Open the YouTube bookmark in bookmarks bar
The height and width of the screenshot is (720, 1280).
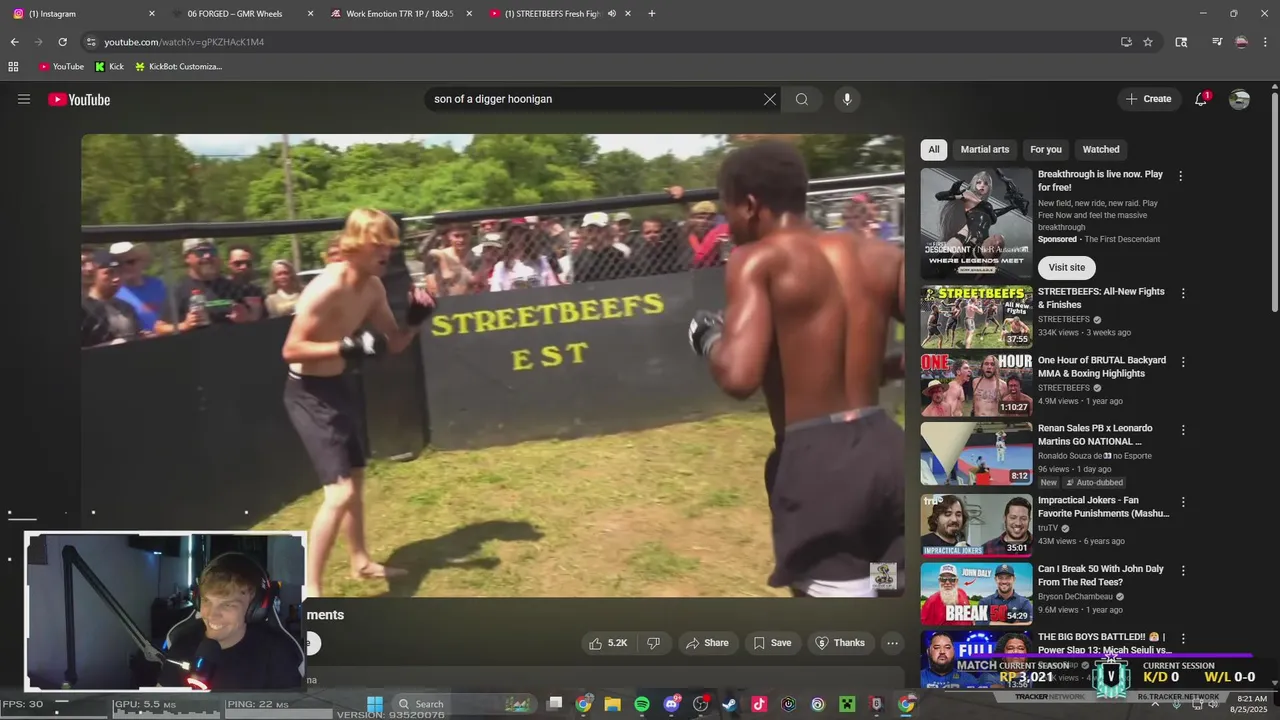61,67
